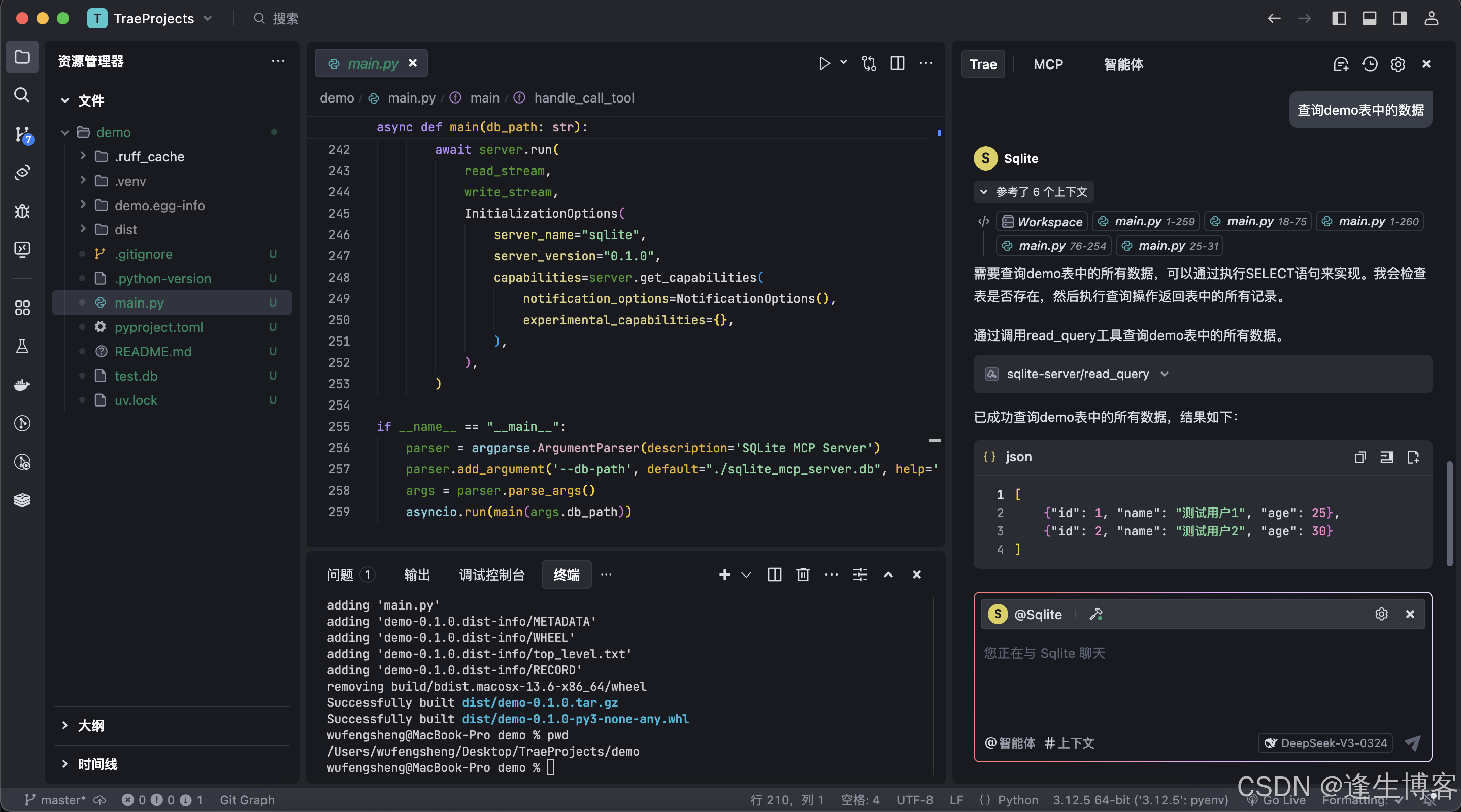This screenshot has width=1461, height=812.
Task: Open the Run and Debug bug icon
Action: point(22,211)
